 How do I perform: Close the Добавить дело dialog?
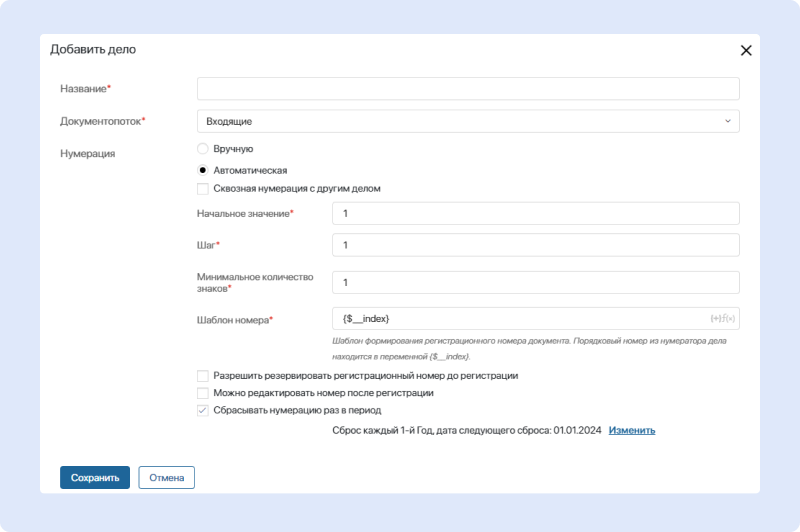pos(745,50)
